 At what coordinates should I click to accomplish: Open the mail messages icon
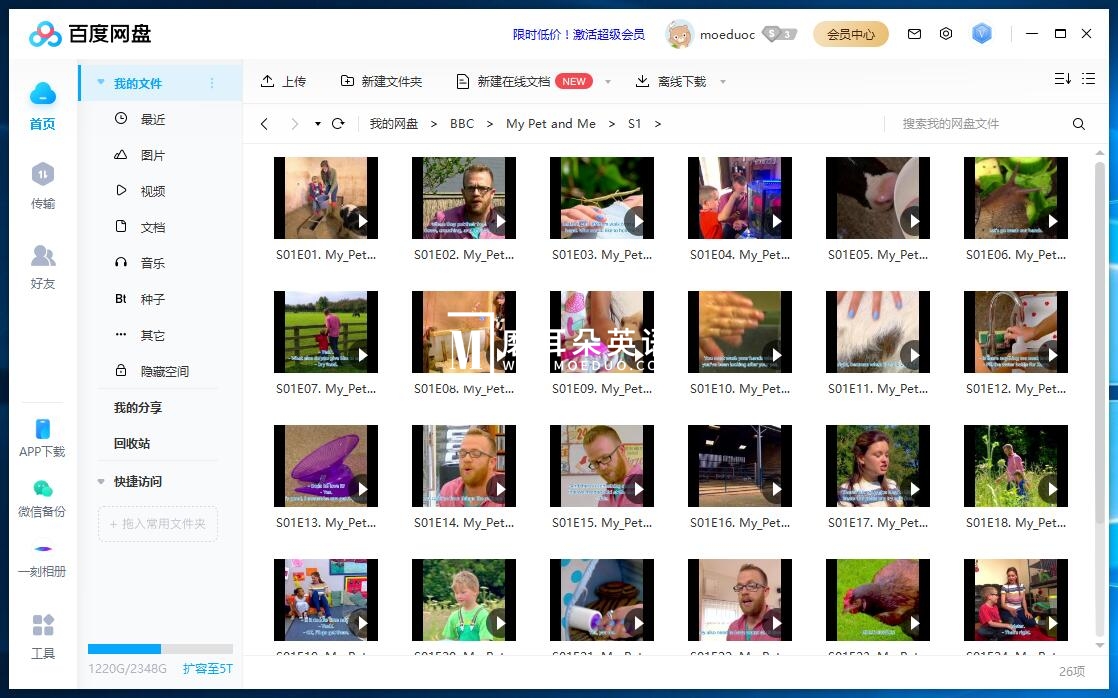coord(914,34)
